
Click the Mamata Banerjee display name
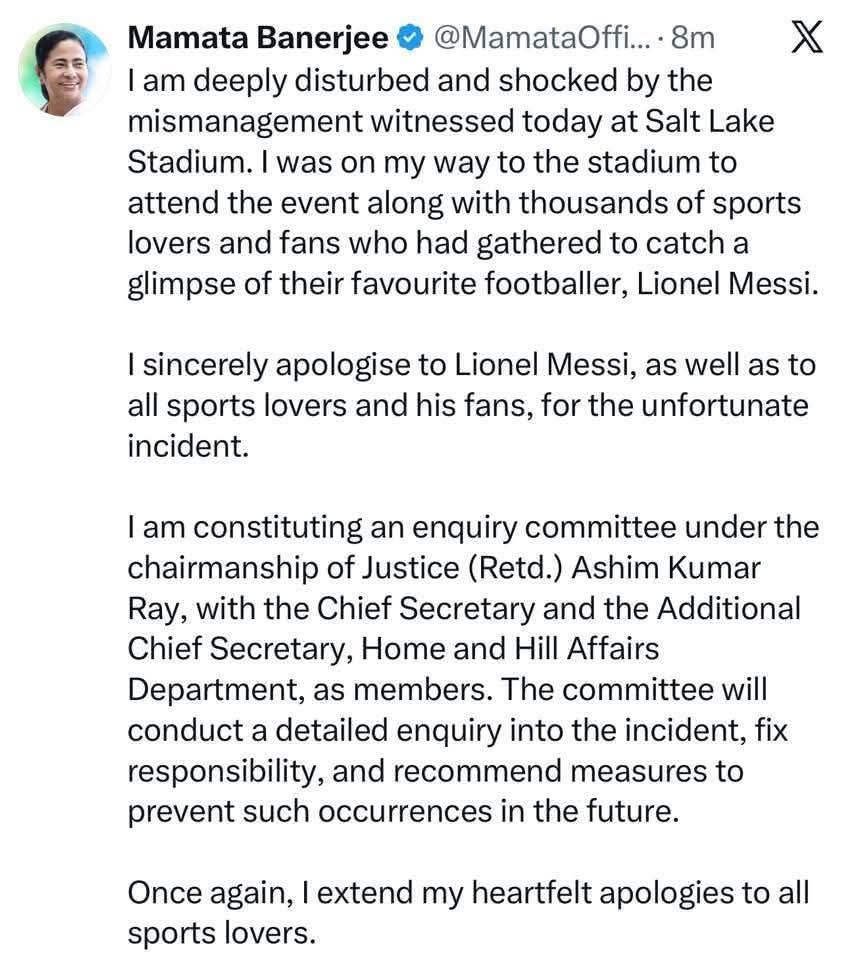(x=259, y=39)
